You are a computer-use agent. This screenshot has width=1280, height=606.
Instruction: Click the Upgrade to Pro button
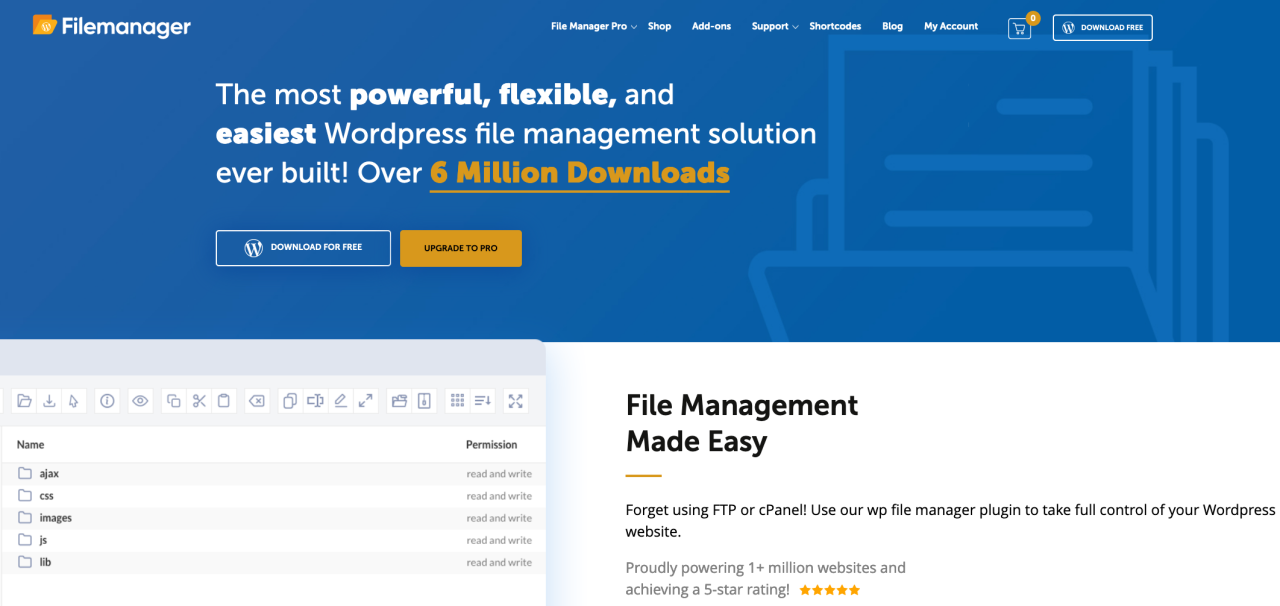coord(460,248)
